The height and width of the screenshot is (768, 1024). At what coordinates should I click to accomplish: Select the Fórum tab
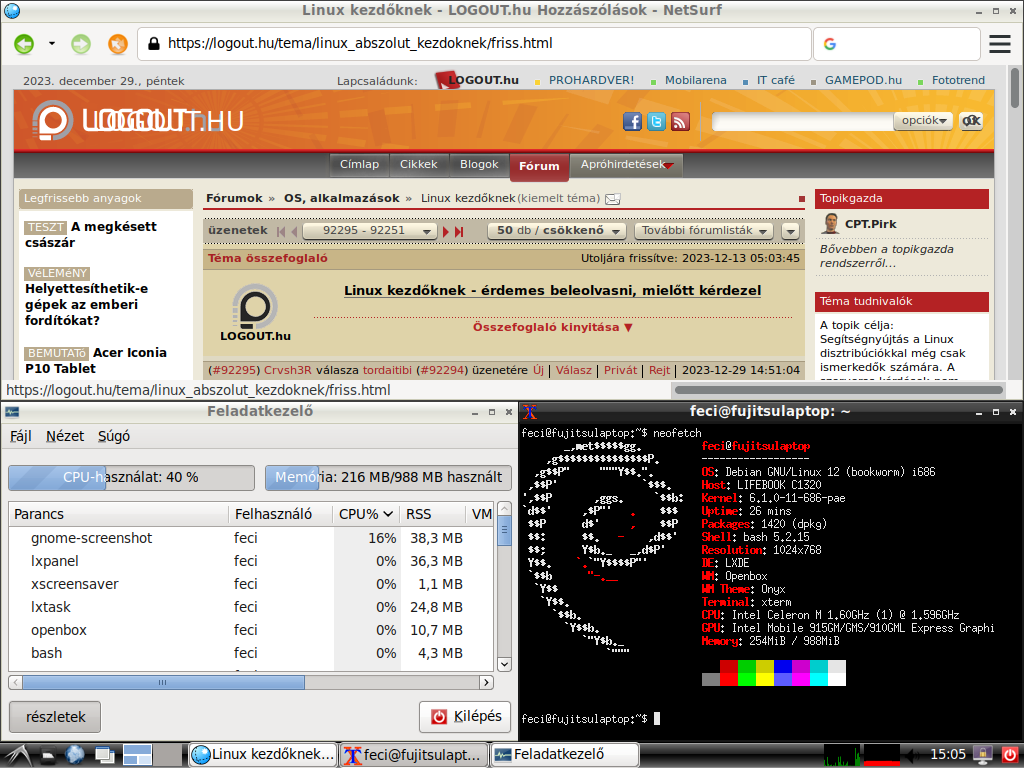[539, 166]
